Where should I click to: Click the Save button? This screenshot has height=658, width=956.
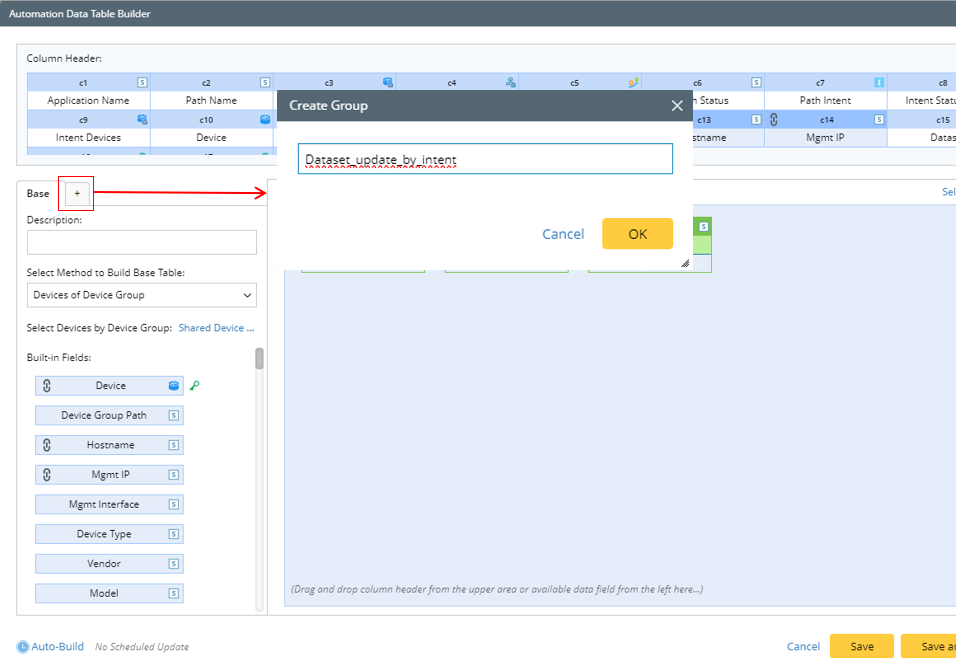[861, 646]
